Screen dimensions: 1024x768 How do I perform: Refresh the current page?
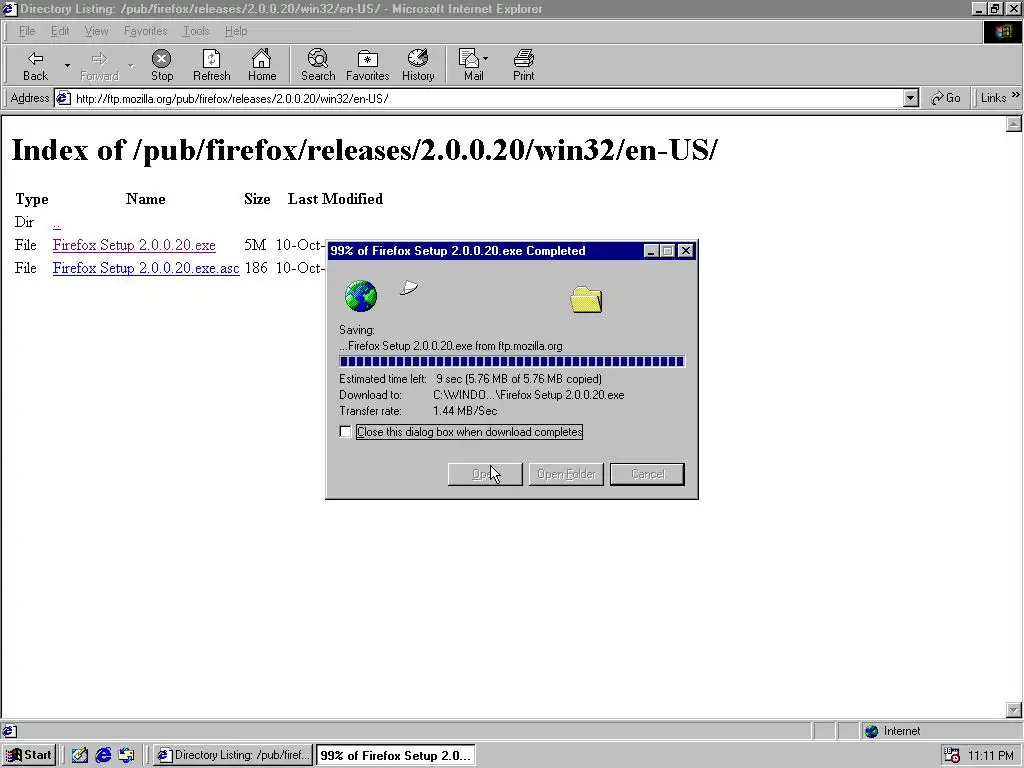click(212, 65)
